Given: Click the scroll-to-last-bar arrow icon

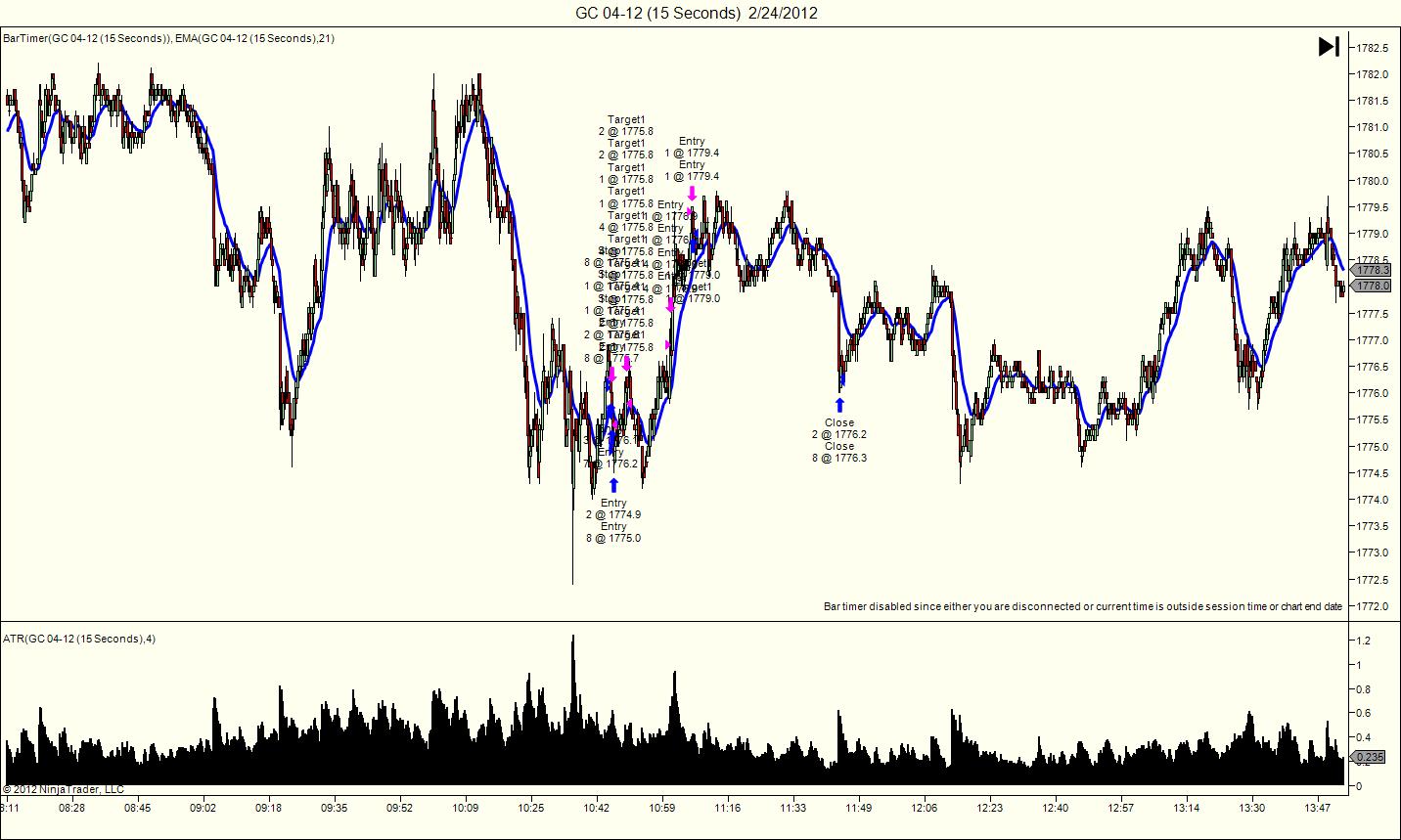Looking at the screenshot, I should [1329, 46].
